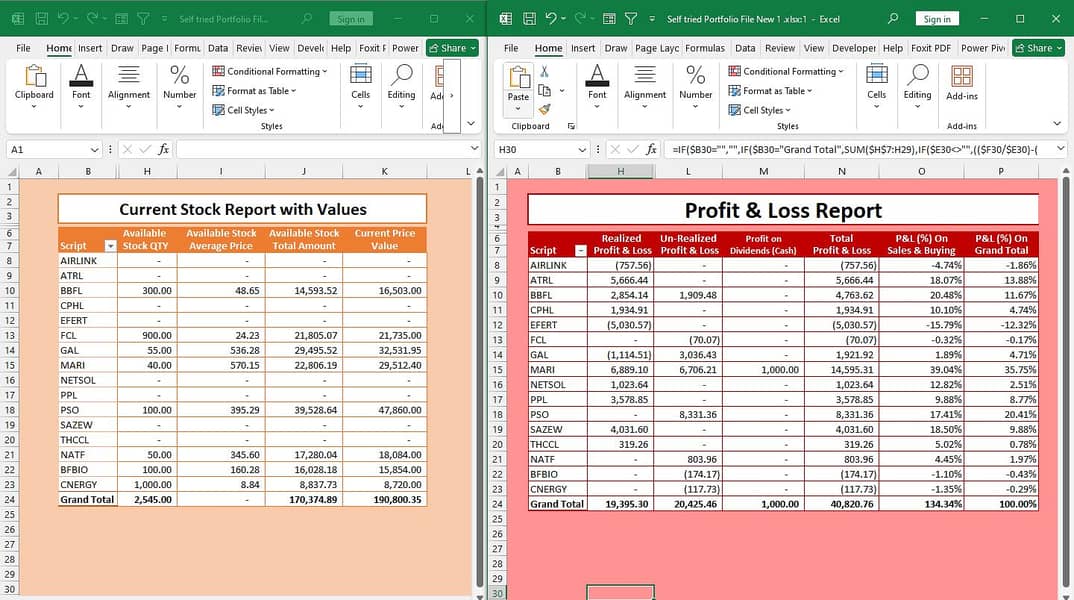Open Alignment group in right window ribbon
Image resolution: width=1074 pixels, height=600 pixels.
click(x=645, y=86)
